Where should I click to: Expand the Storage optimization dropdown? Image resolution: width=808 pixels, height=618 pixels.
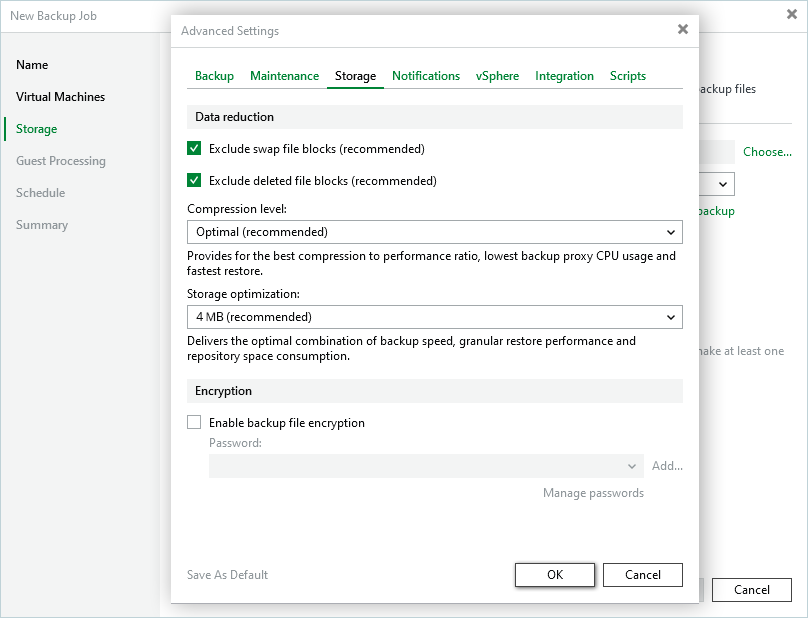pos(434,317)
